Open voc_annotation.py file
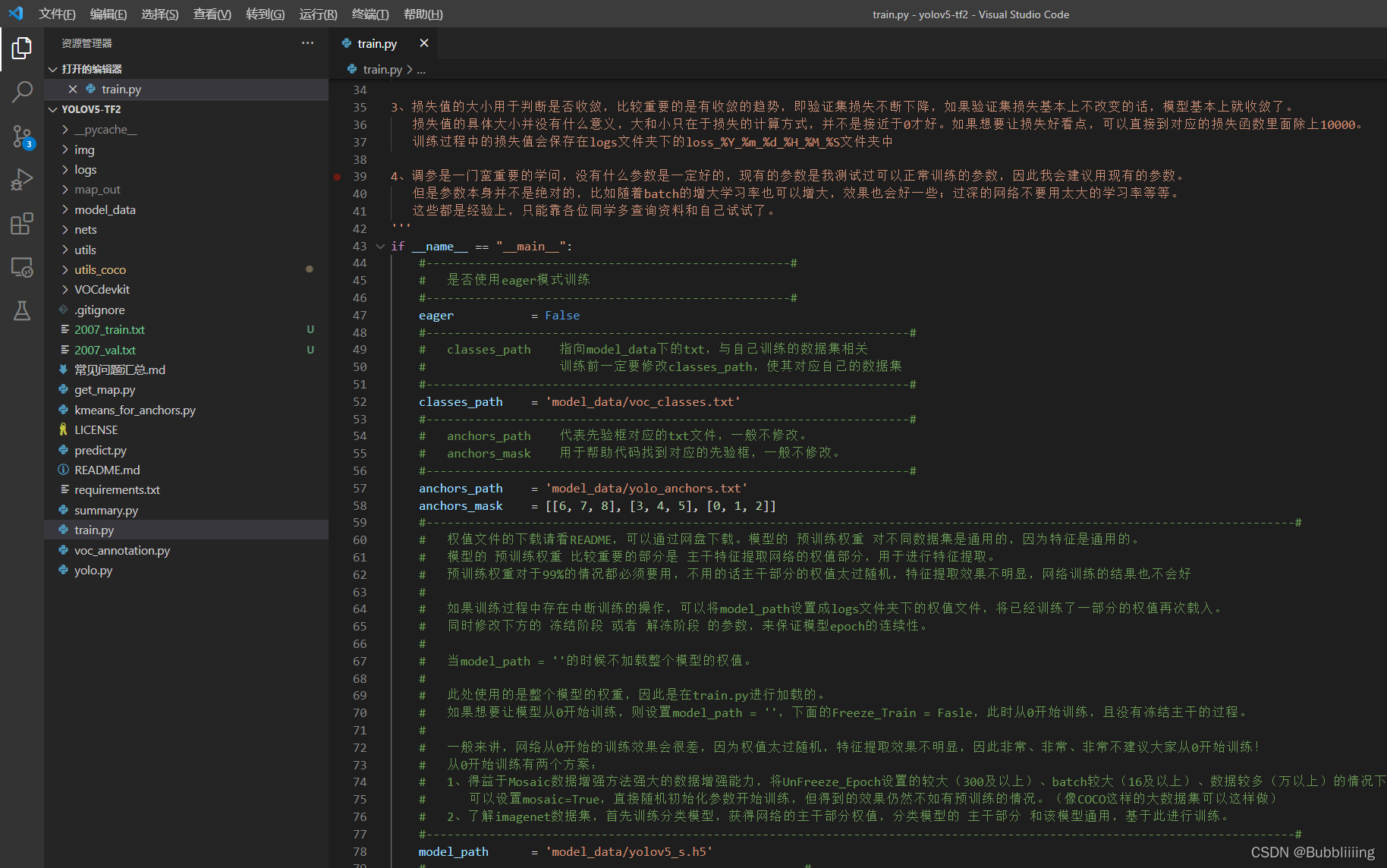 [x=186, y=550]
